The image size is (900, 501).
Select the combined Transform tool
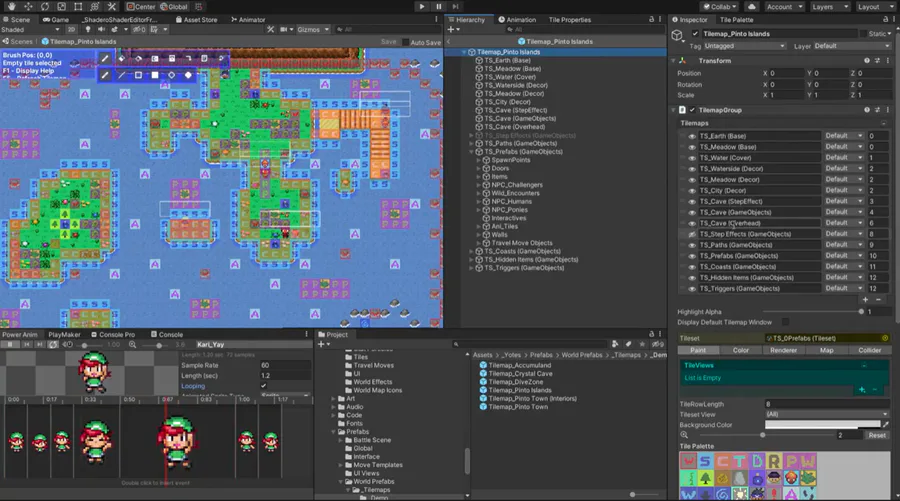pos(95,6)
